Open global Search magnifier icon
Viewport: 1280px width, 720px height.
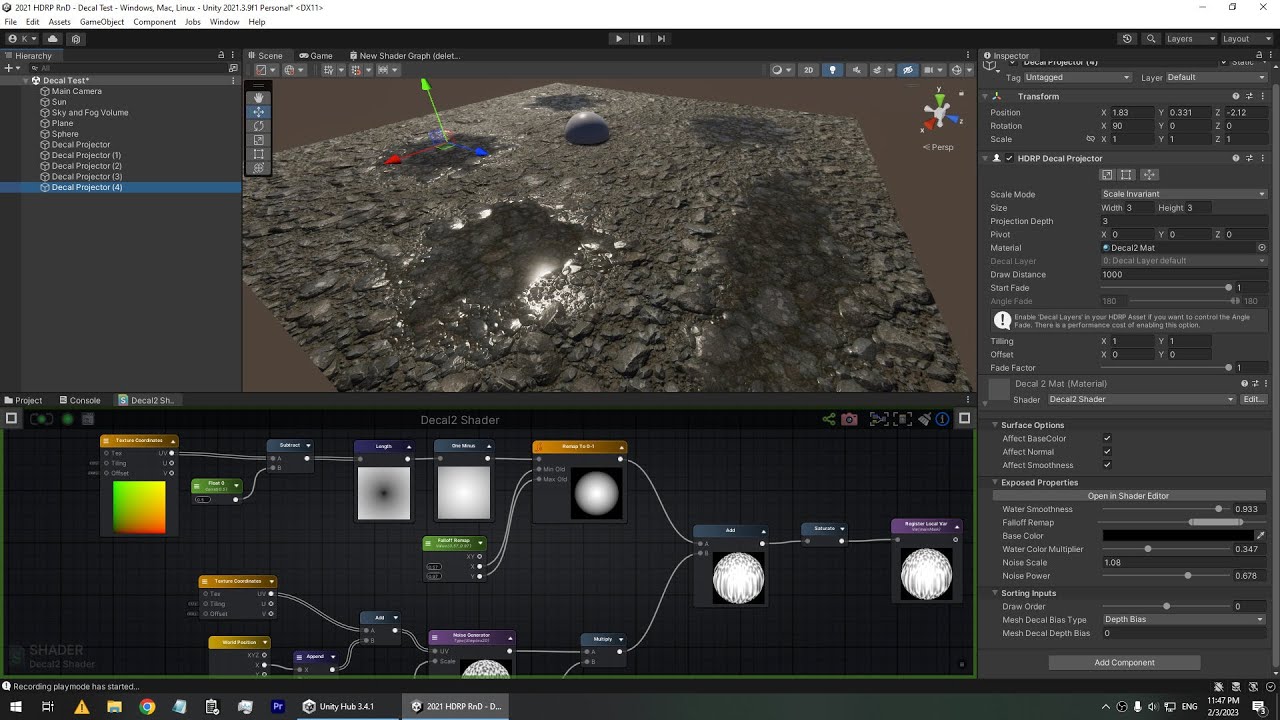tap(1149, 39)
